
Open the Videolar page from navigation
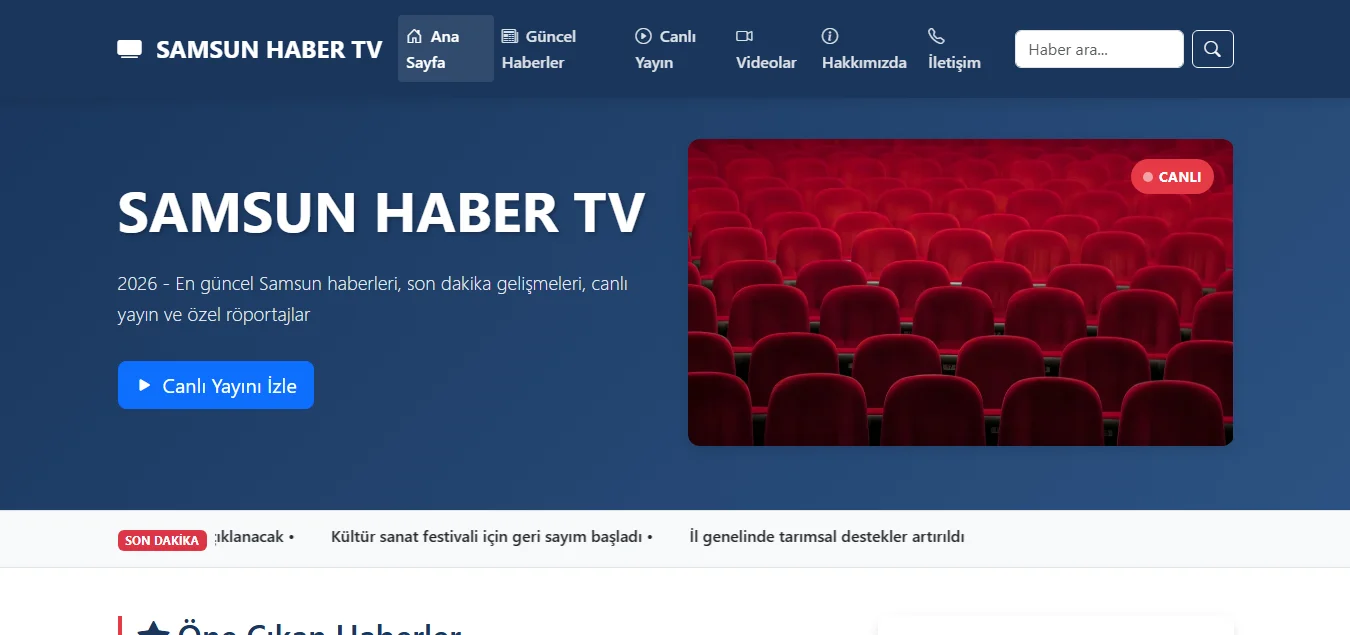point(766,62)
